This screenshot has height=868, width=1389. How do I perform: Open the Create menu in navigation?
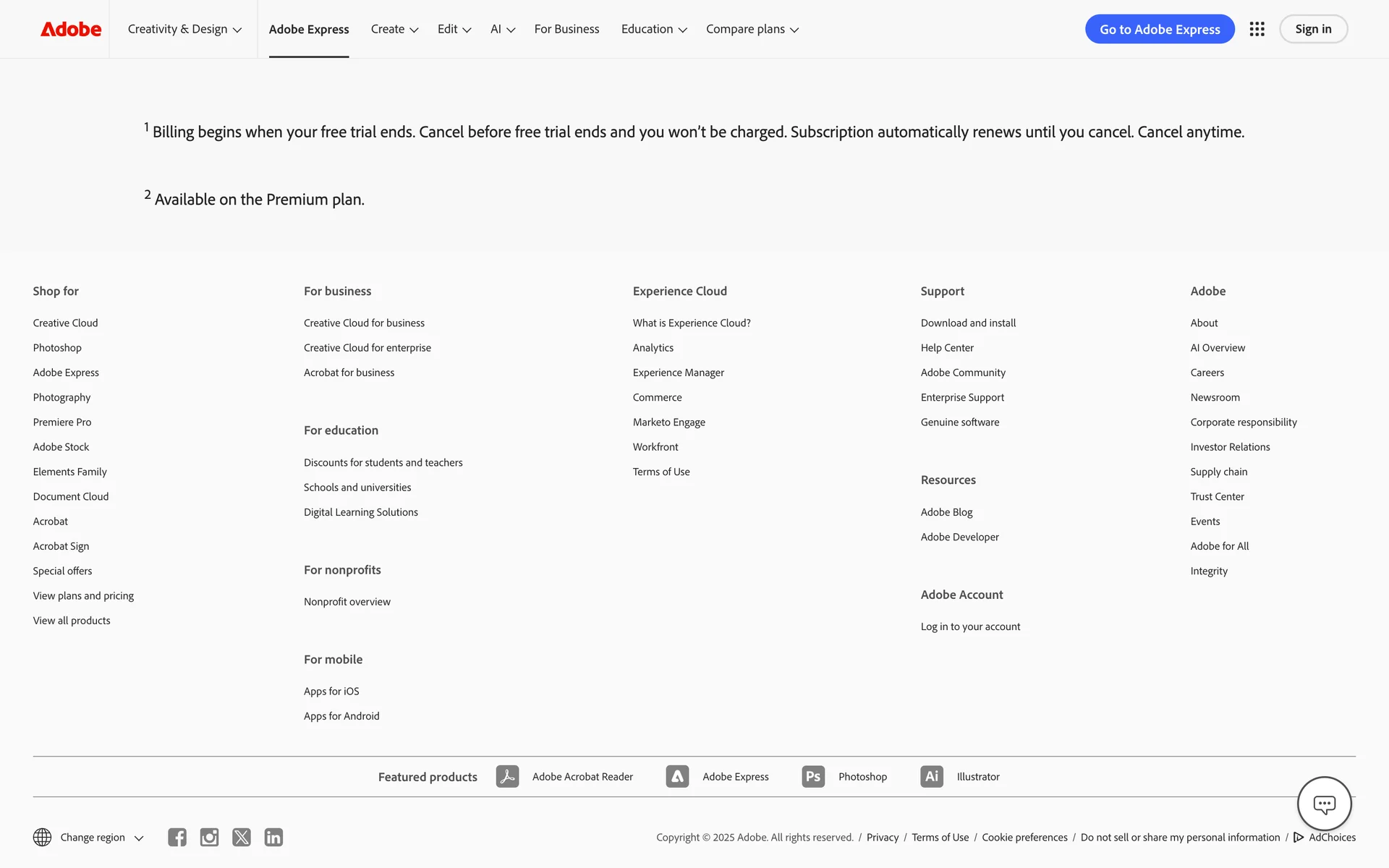[394, 29]
